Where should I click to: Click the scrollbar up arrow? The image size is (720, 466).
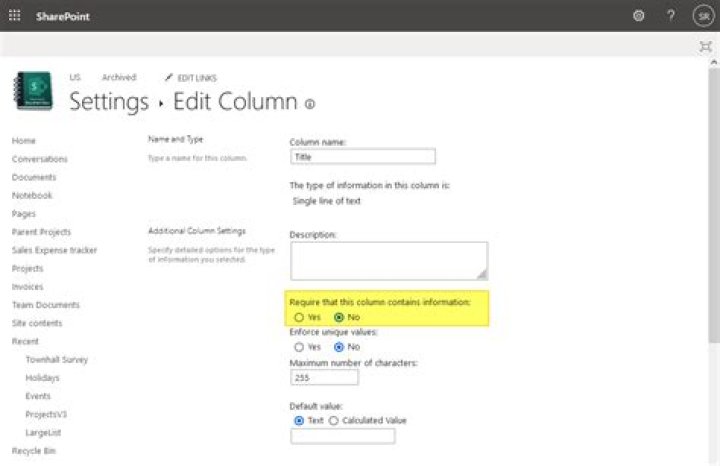714,62
